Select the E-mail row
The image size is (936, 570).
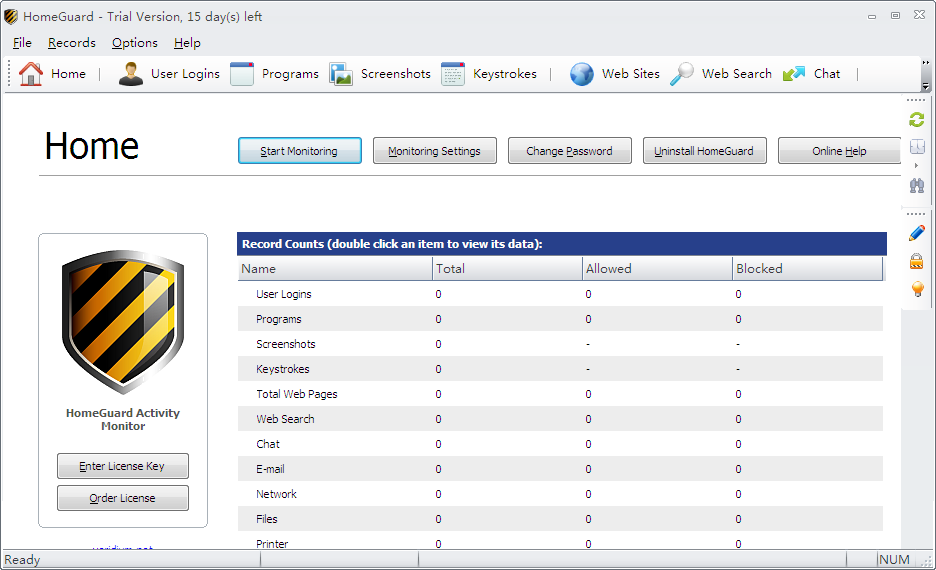[x=560, y=469]
